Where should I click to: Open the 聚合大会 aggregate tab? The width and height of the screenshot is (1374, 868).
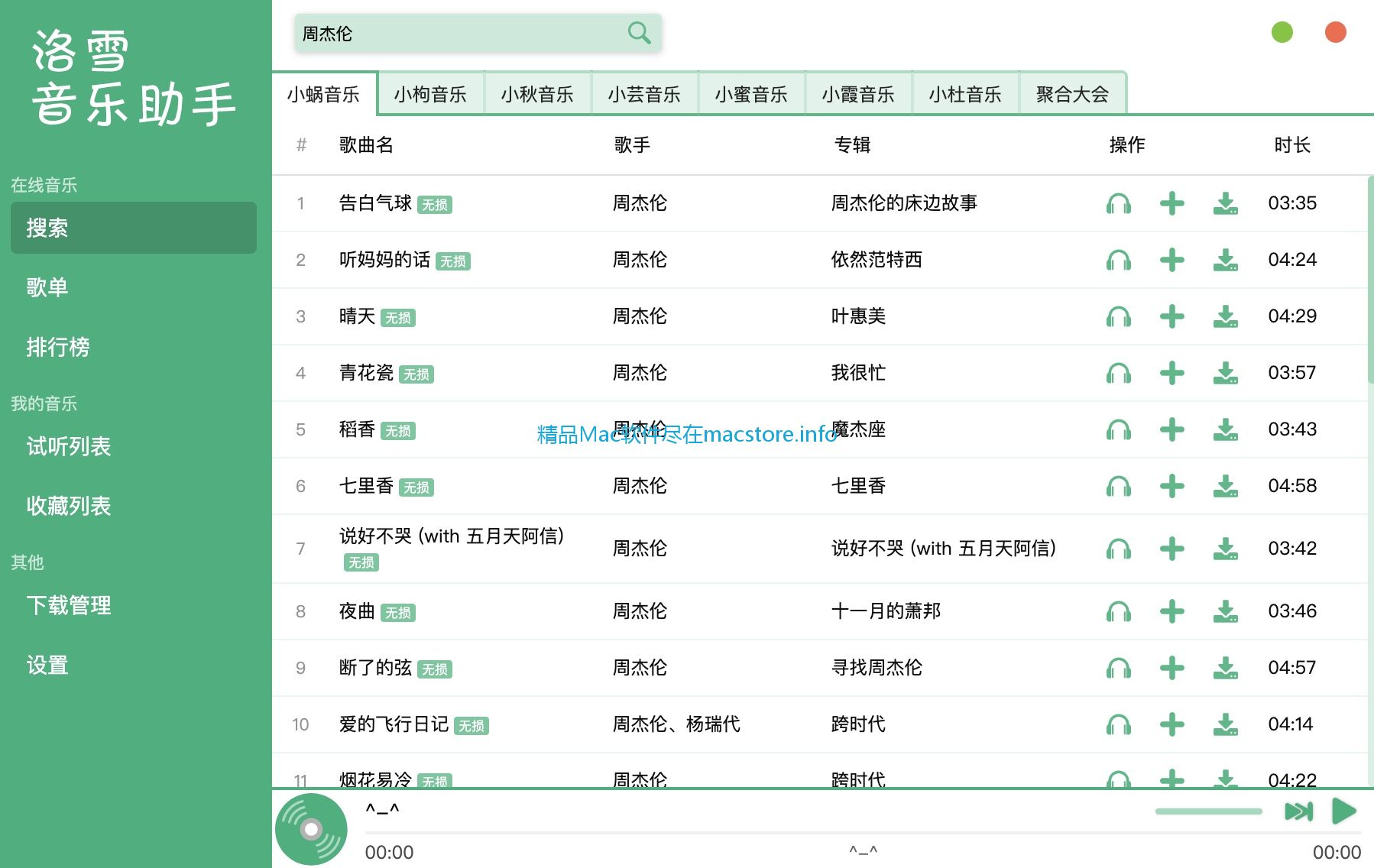pyautogui.click(x=1072, y=94)
